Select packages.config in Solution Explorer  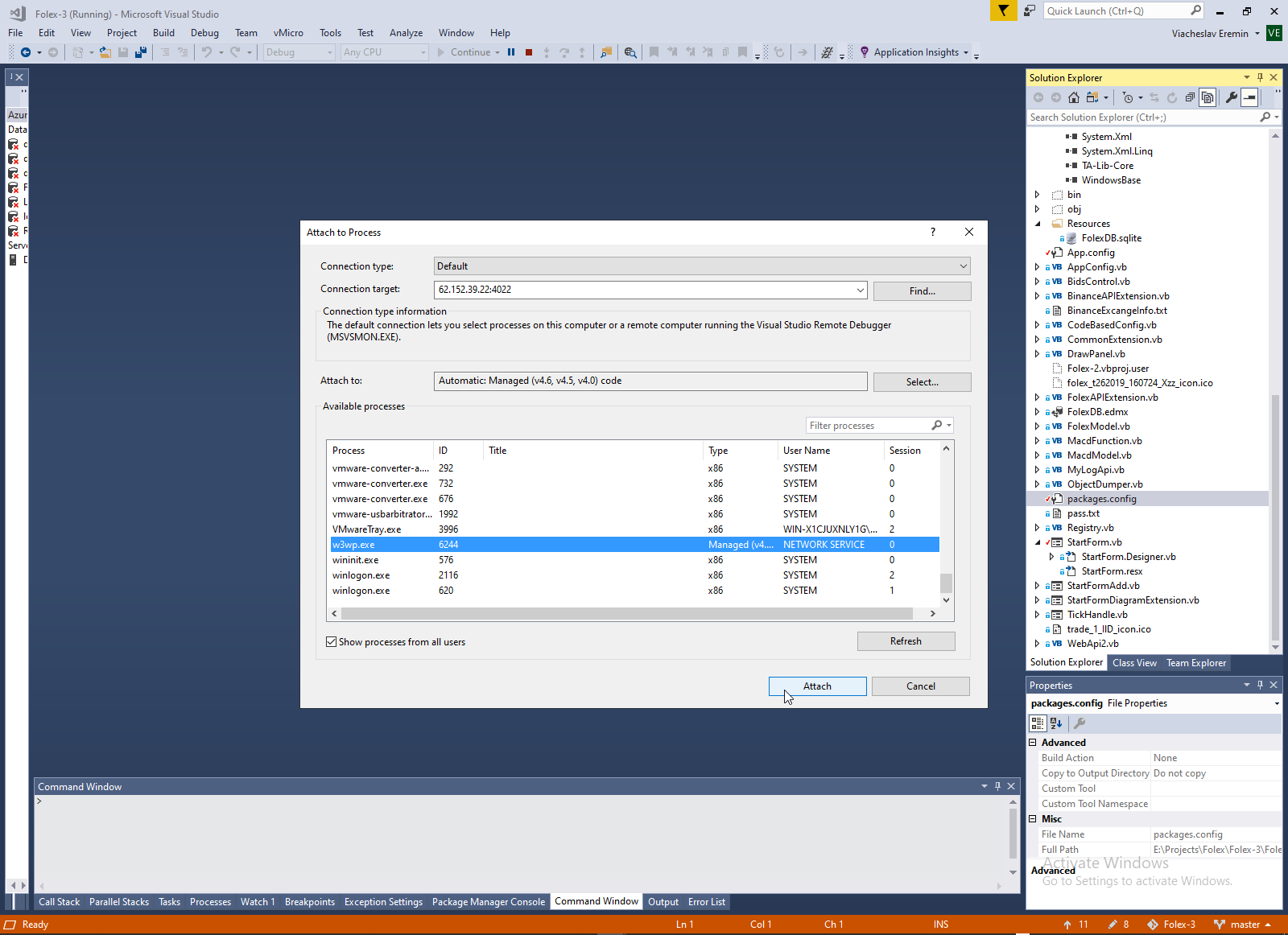click(1101, 499)
